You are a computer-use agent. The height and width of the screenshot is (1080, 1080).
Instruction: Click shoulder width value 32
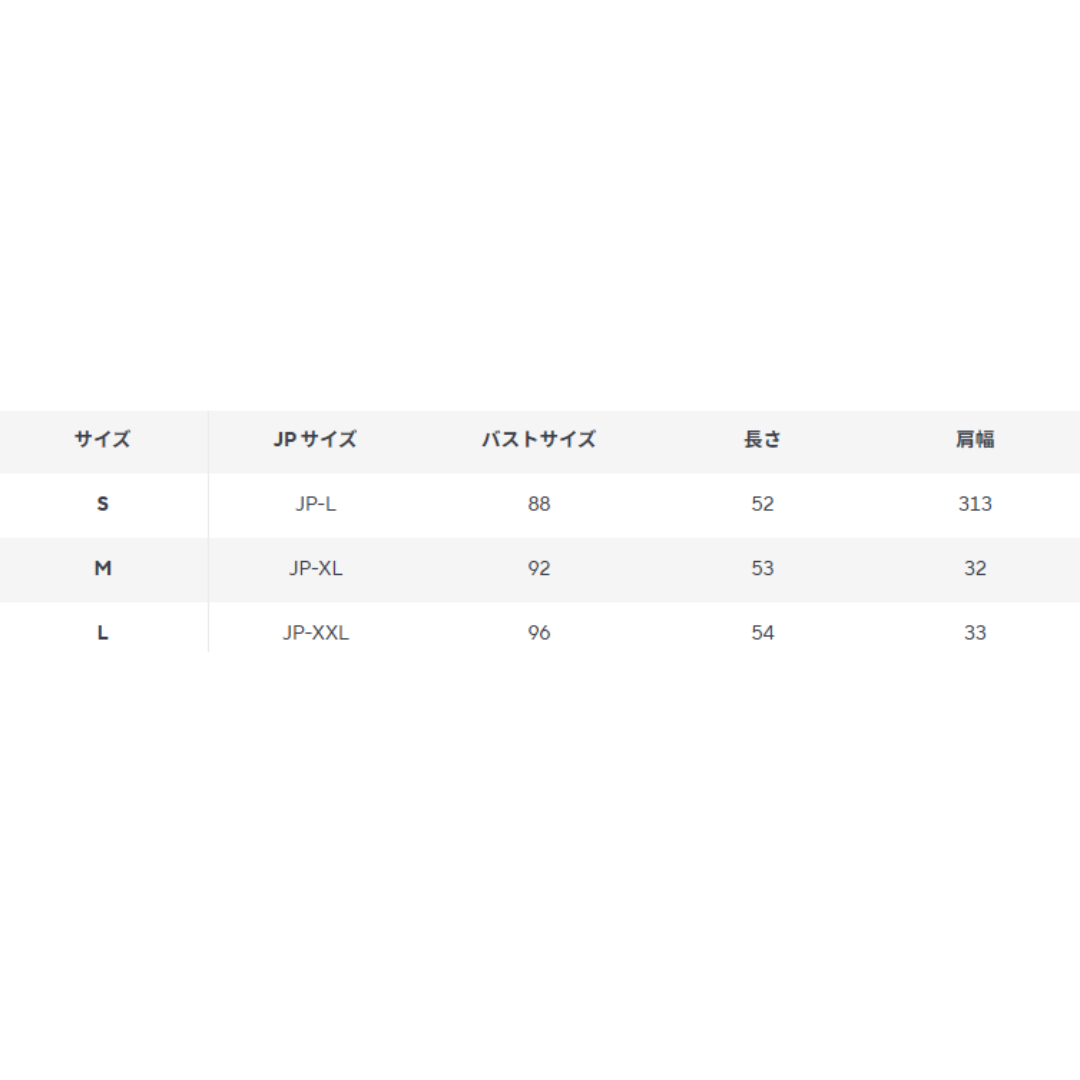[x=975, y=568]
